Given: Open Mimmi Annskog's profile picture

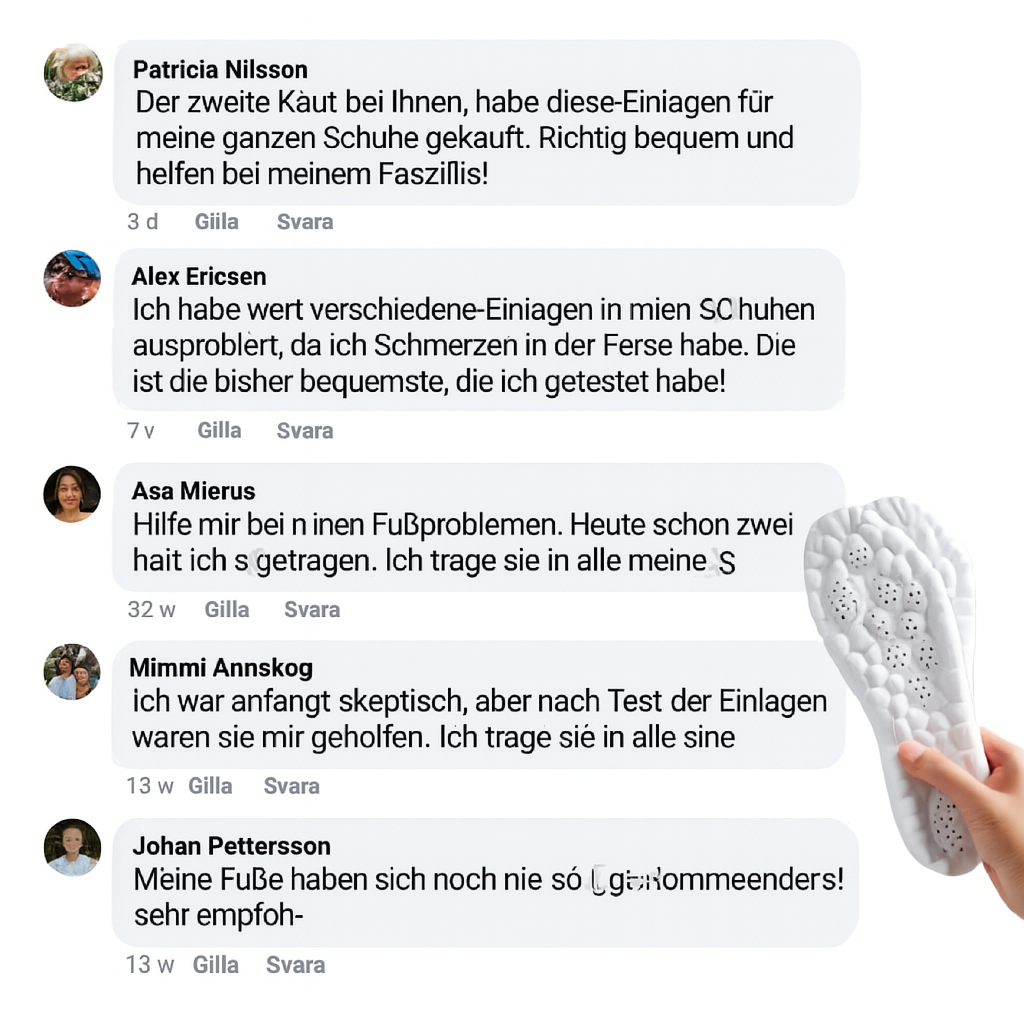Looking at the screenshot, I should [72, 672].
